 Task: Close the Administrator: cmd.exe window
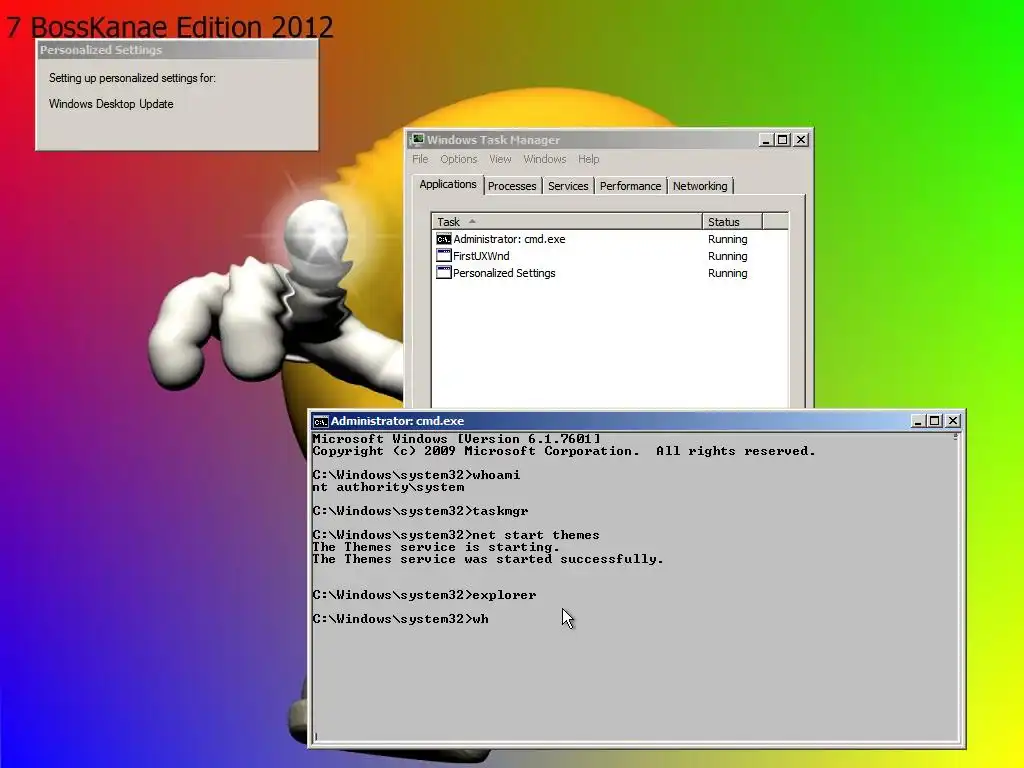[953, 421]
